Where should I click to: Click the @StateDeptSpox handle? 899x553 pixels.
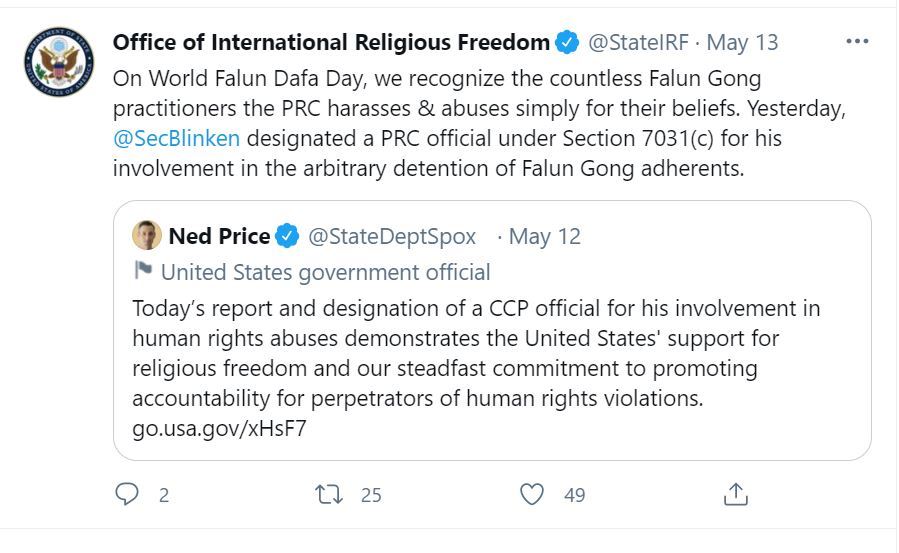pos(392,237)
